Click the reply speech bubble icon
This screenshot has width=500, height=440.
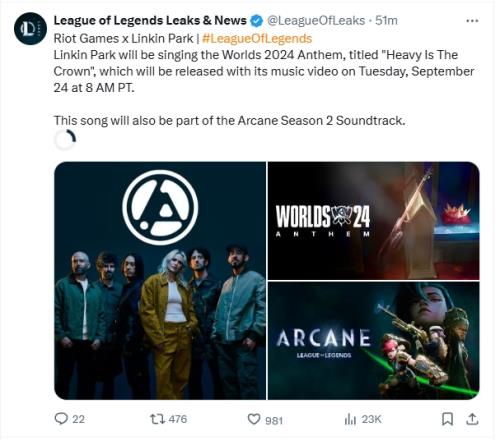pyautogui.click(x=61, y=419)
